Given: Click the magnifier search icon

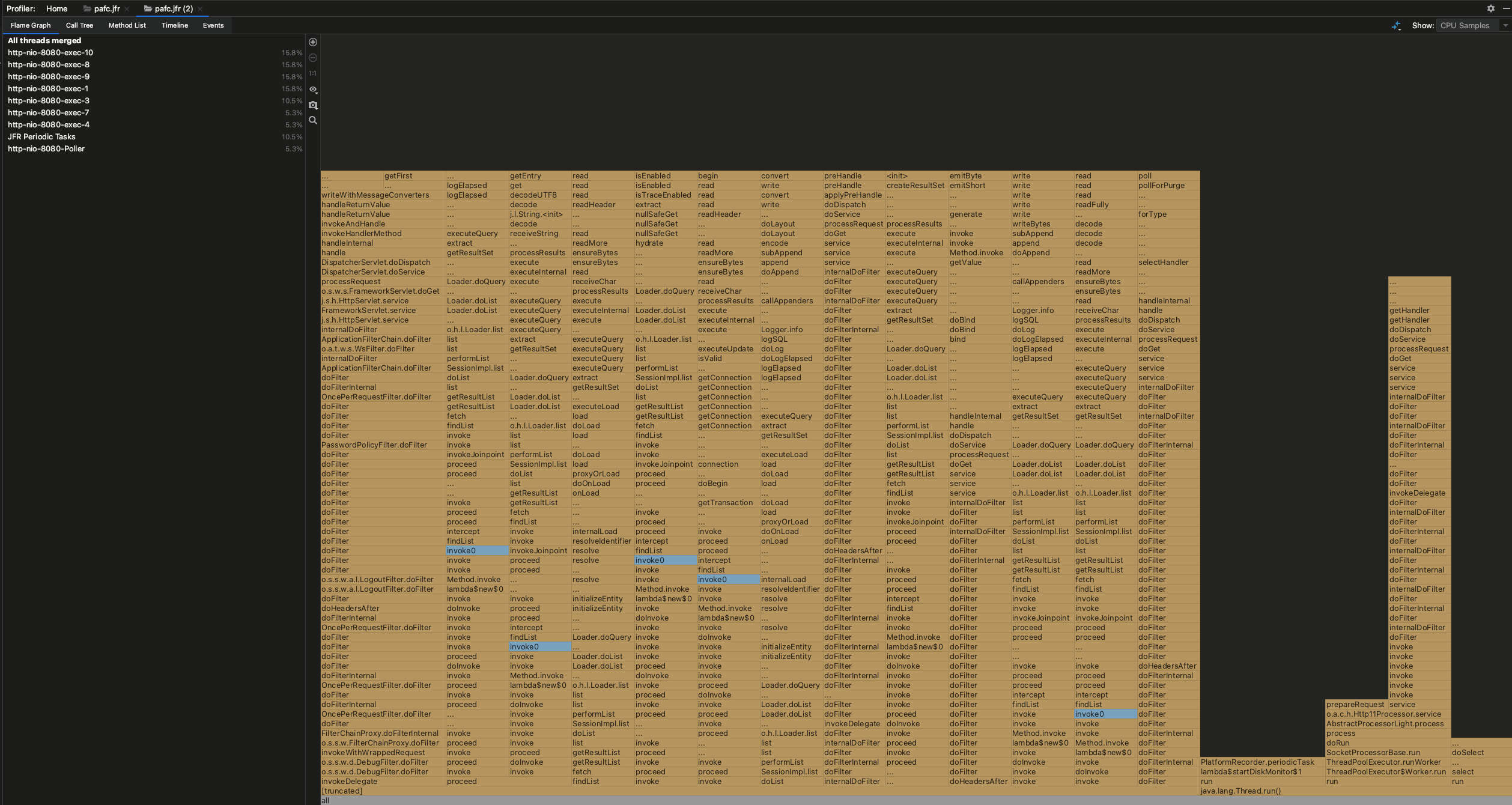Looking at the screenshot, I should point(313,120).
